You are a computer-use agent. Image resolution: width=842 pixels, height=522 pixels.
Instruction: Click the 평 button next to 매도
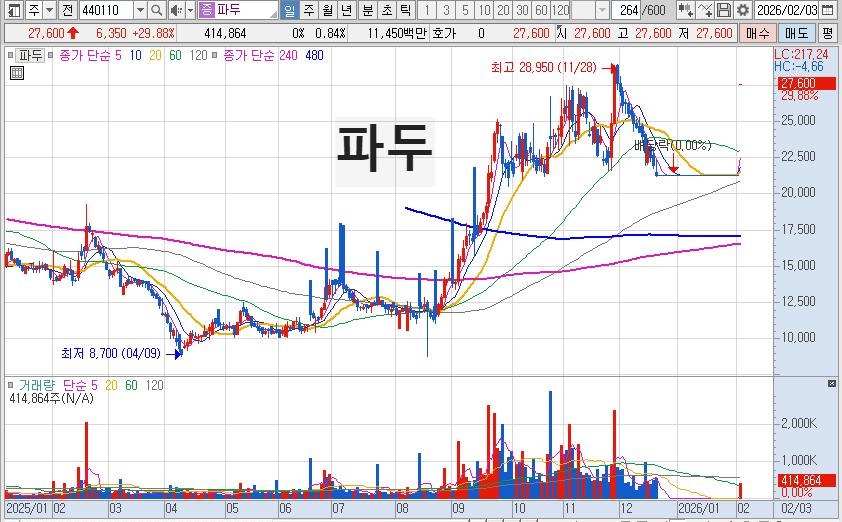tap(828, 33)
